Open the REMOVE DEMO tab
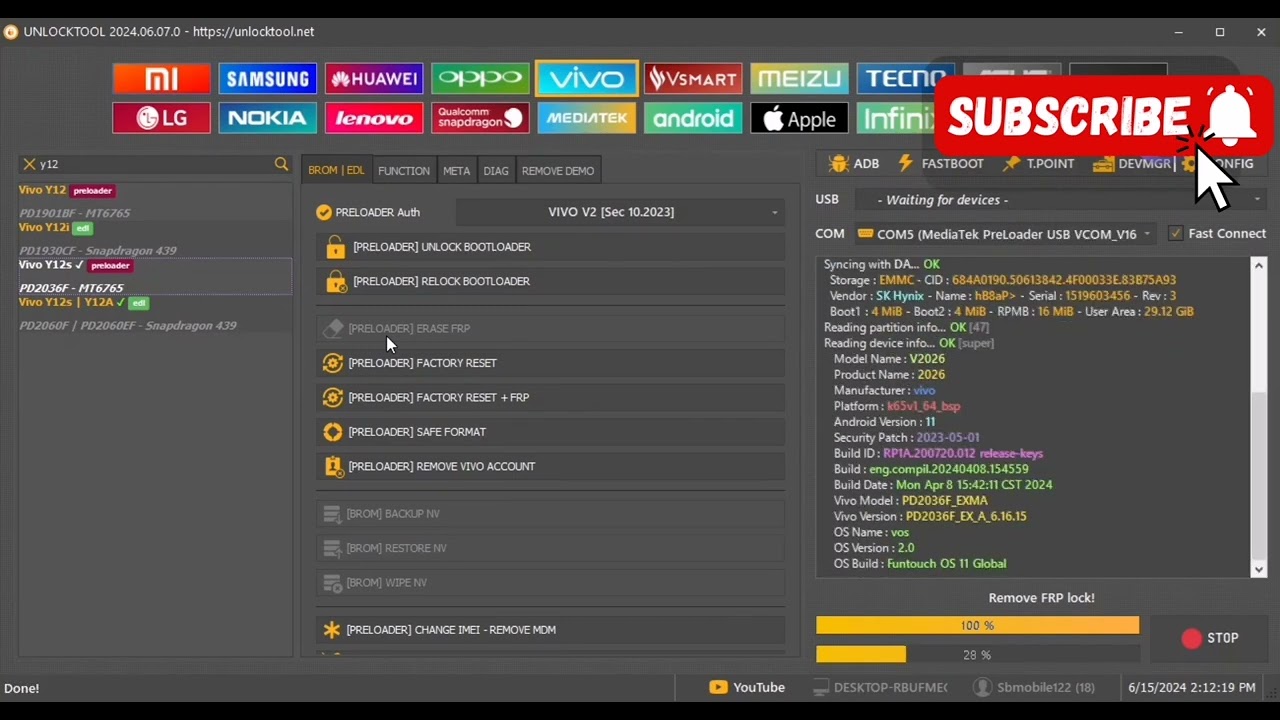The width and height of the screenshot is (1280, 720). pyautogui.click(x=557, y=171)
